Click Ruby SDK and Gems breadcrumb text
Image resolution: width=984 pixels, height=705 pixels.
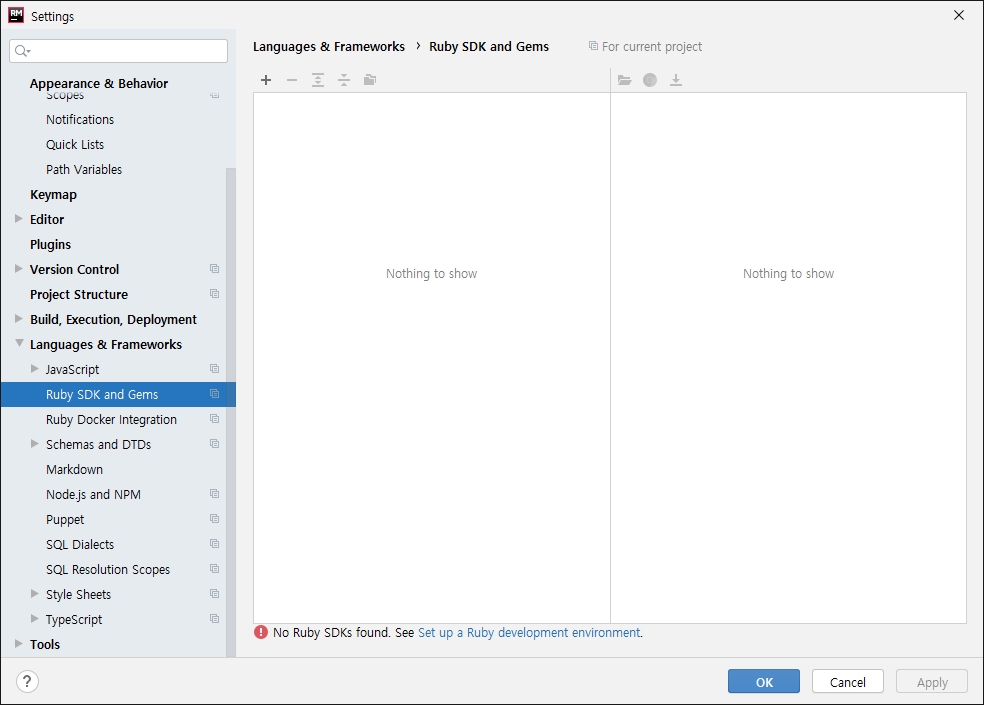click(489, 46)
